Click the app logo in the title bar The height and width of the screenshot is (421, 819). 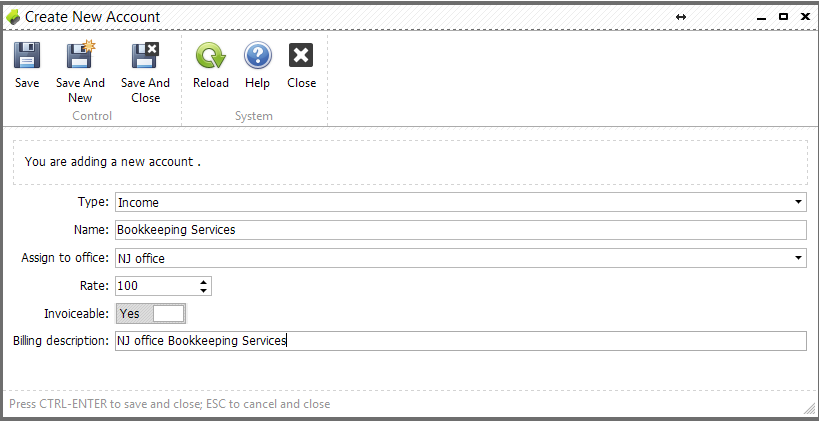tap(13, 17)
